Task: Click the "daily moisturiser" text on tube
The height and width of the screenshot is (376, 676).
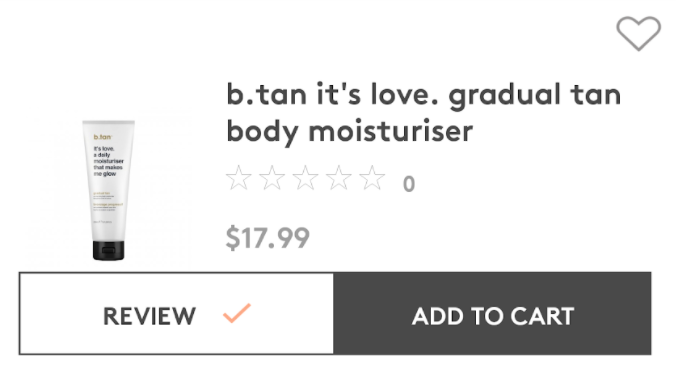Action: click(109, 158)
